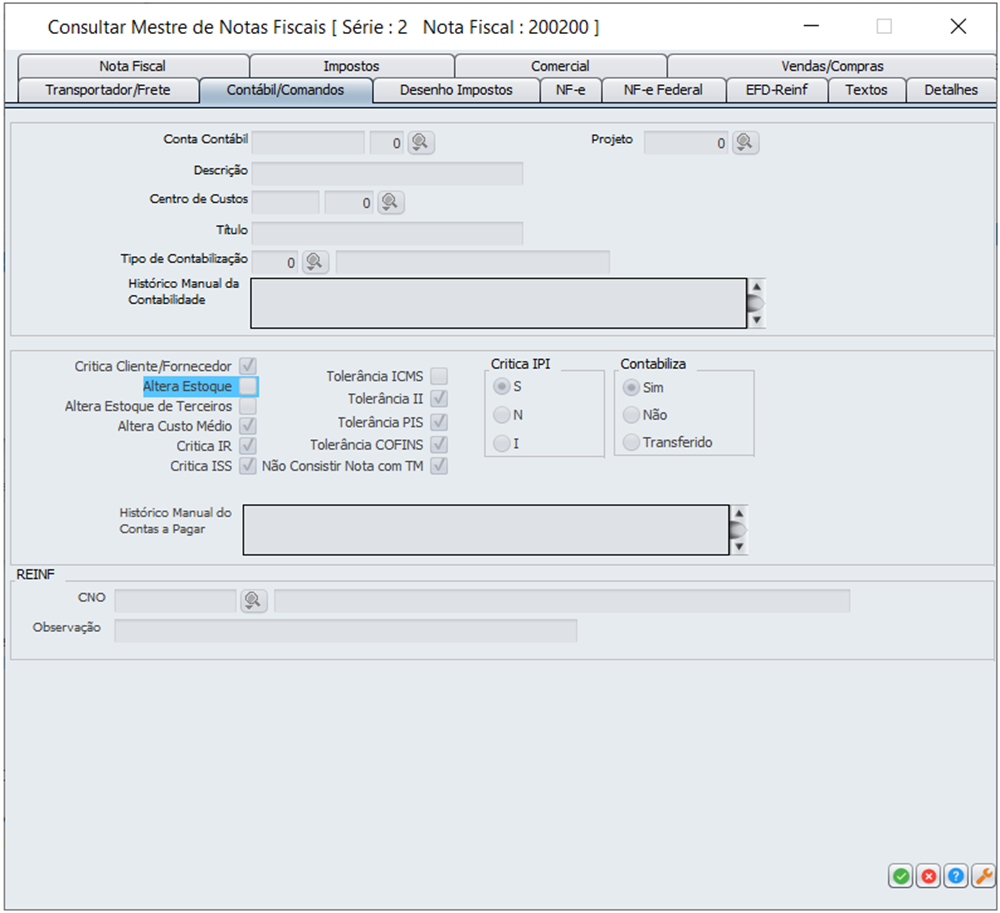This screenshot has width=1000, height=913.
Task: Click Centro de Custos first field
Action: pyautogui.click(x=285, y=203)
